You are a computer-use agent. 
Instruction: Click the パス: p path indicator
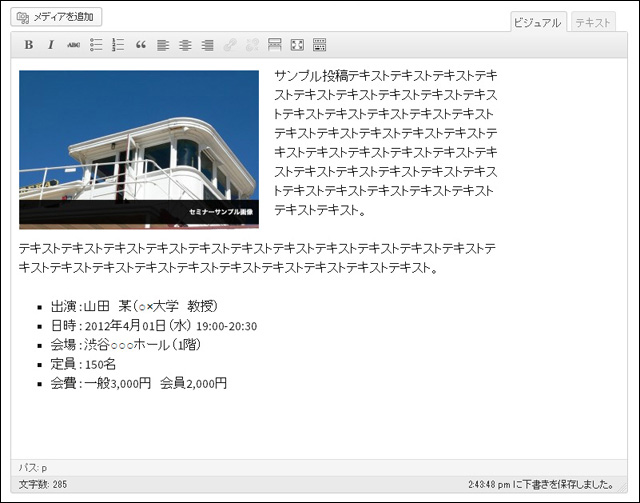(33, 467)
